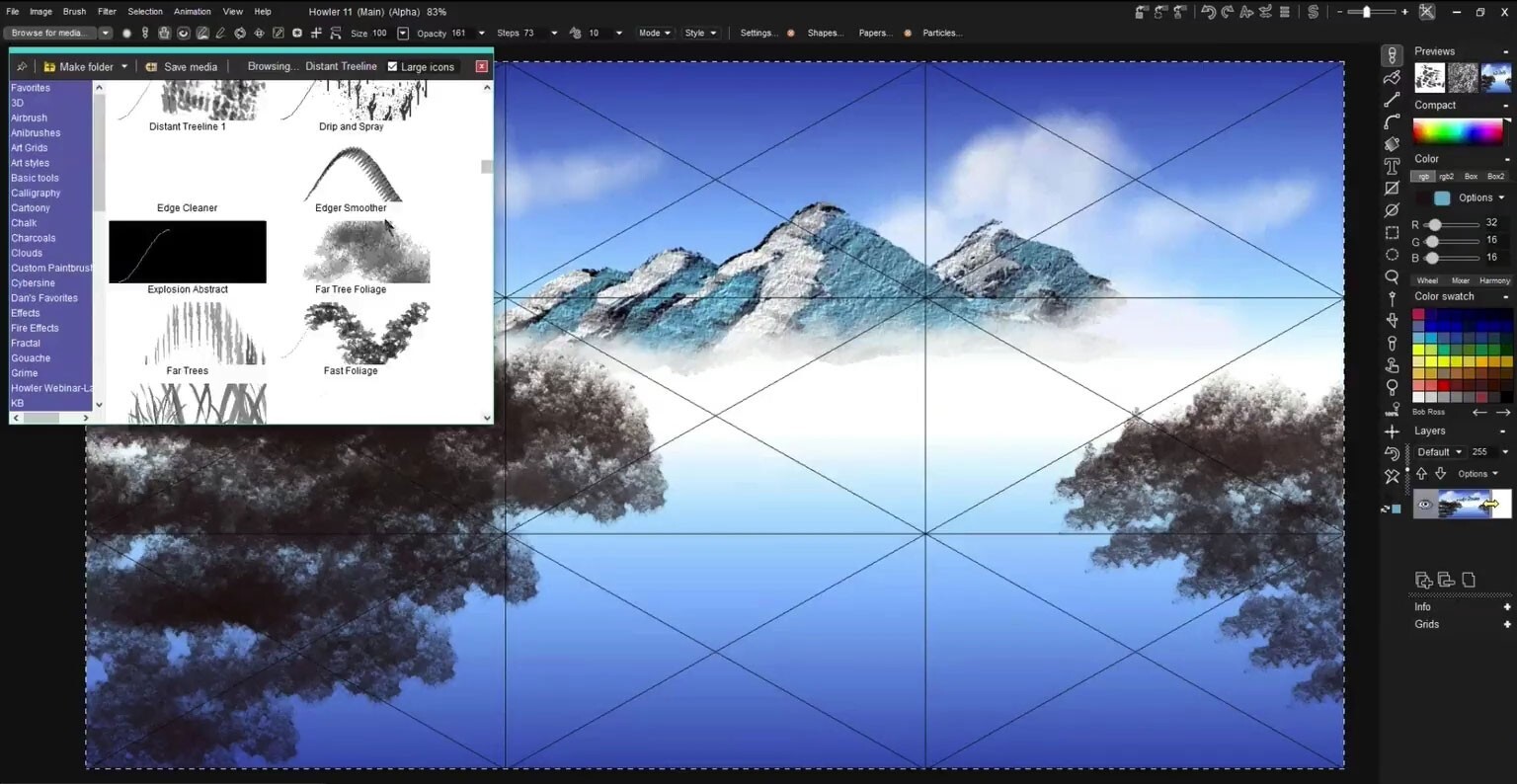The height and width of the screenshot is (784, 1517).
Task: Switch to Wheel color view
Action: coord(1428,280)
